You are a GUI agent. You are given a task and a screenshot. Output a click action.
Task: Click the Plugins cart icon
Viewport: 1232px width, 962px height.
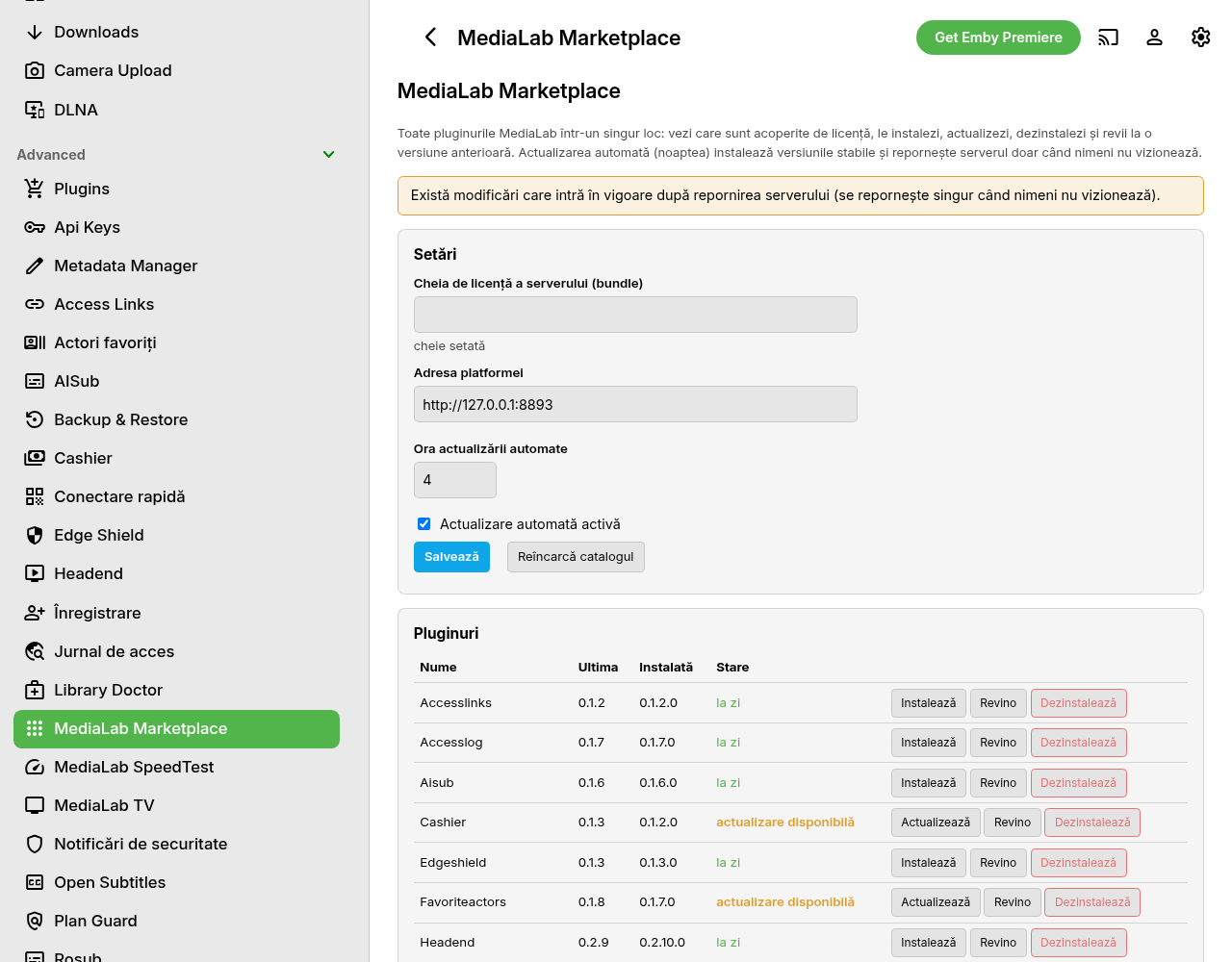pyautogui.click(x=35, y=189)
